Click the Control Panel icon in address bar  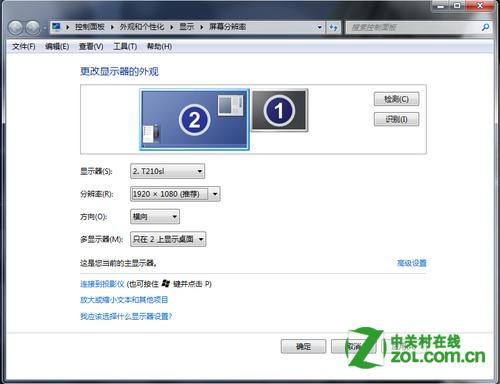point(56,27)
